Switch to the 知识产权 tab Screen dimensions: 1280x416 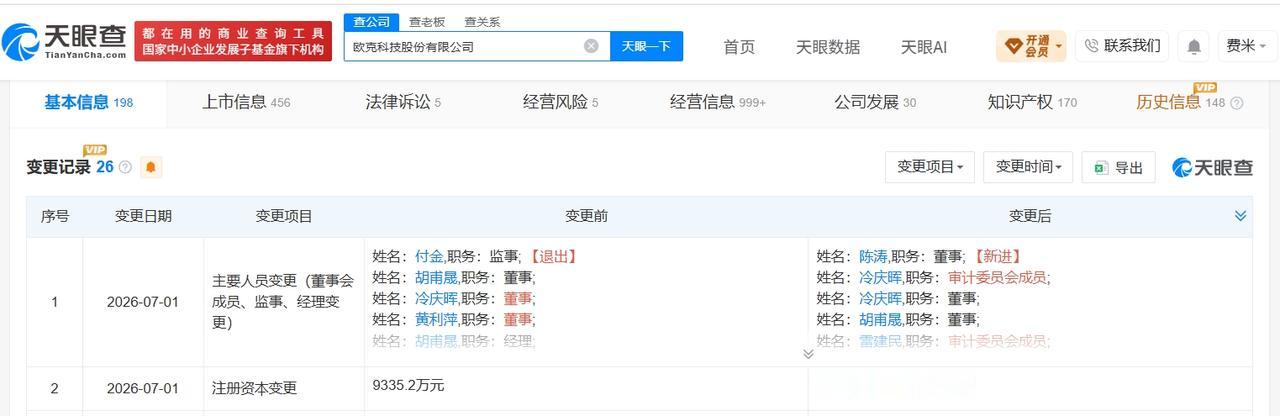(1032, 102)
